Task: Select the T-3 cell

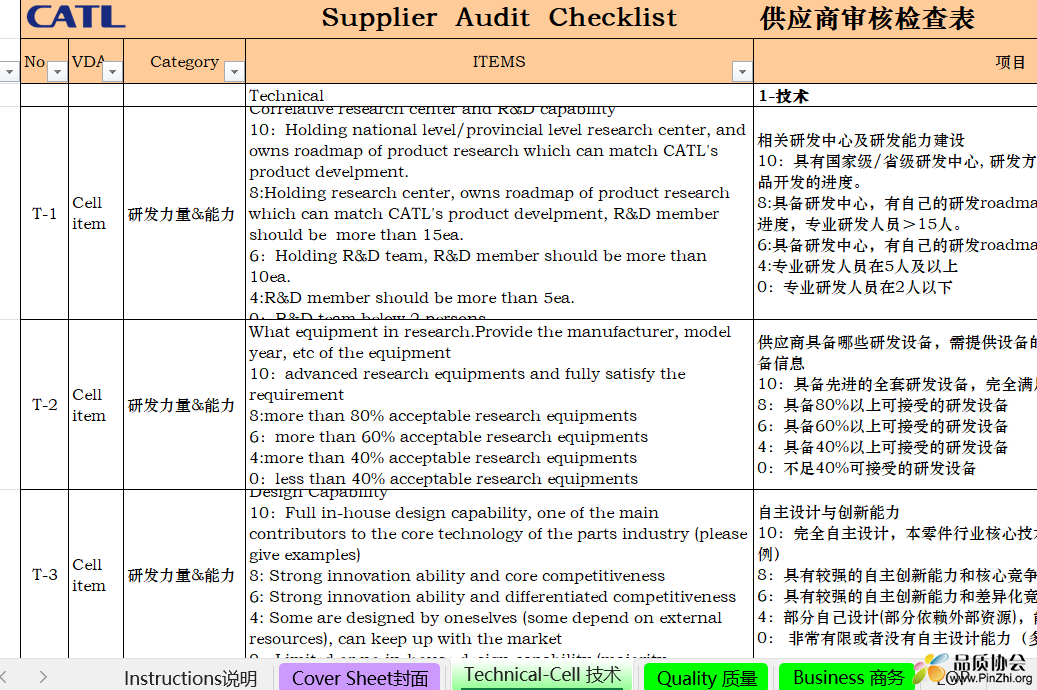Action: (44, 574)
